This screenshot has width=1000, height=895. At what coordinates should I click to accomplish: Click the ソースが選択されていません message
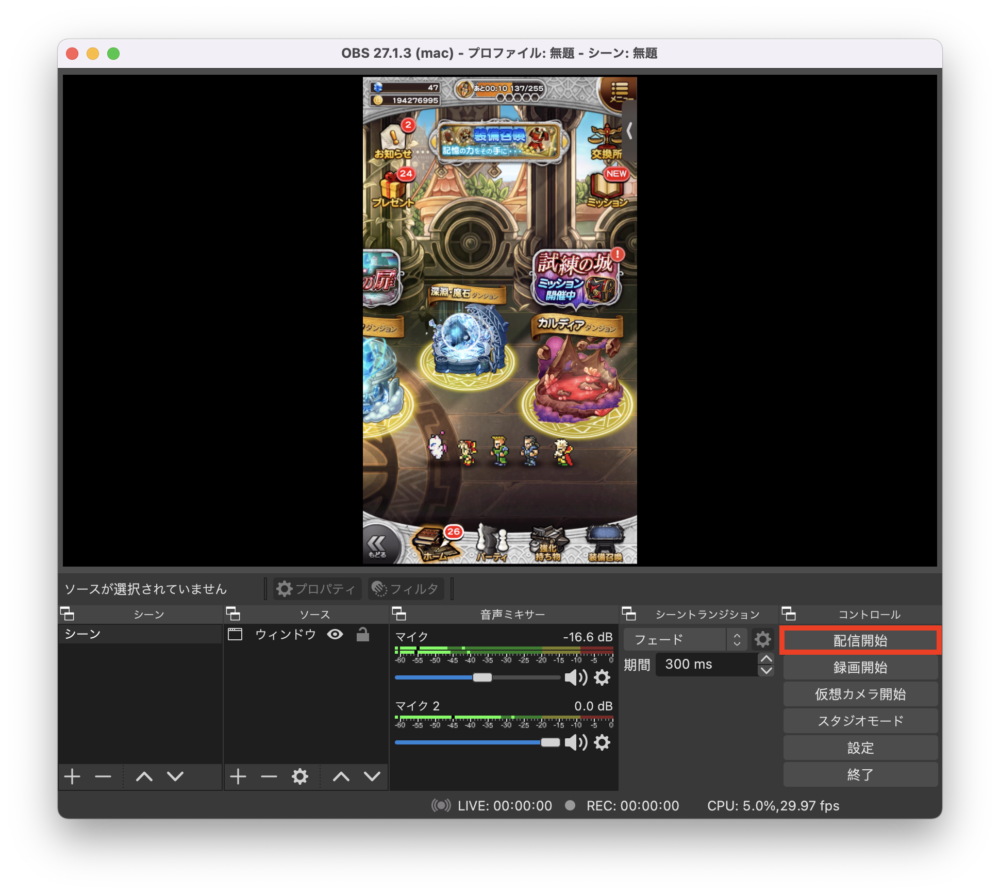(x=145, y=589)
